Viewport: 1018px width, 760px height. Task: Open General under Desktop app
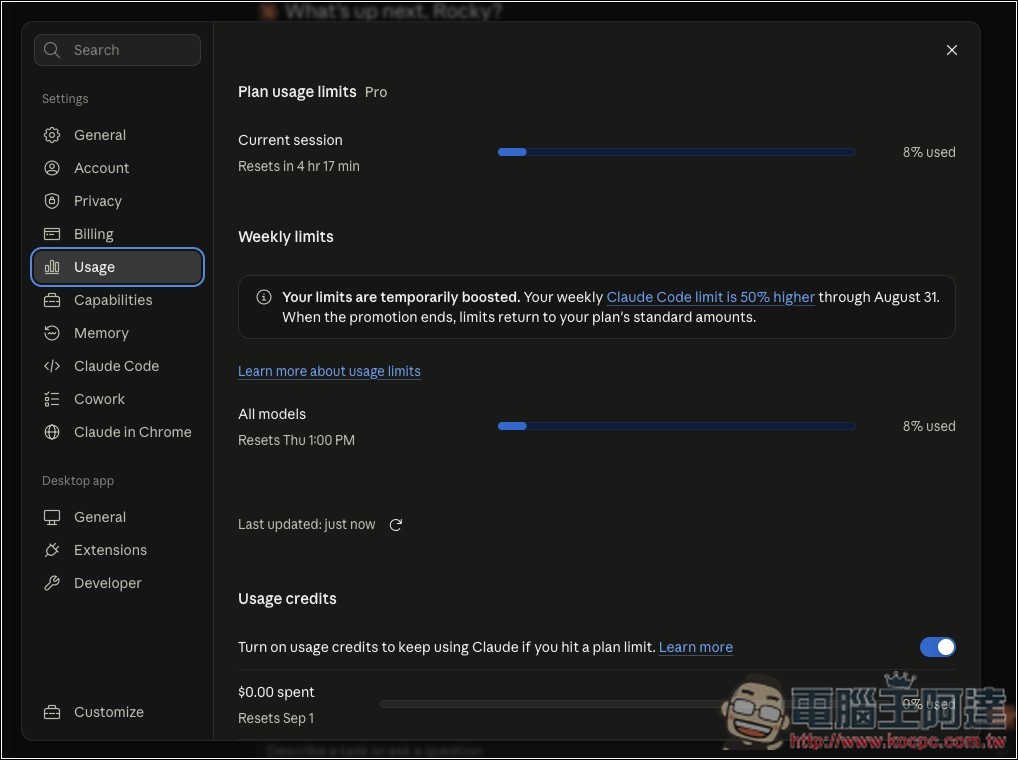pos(118,517)
